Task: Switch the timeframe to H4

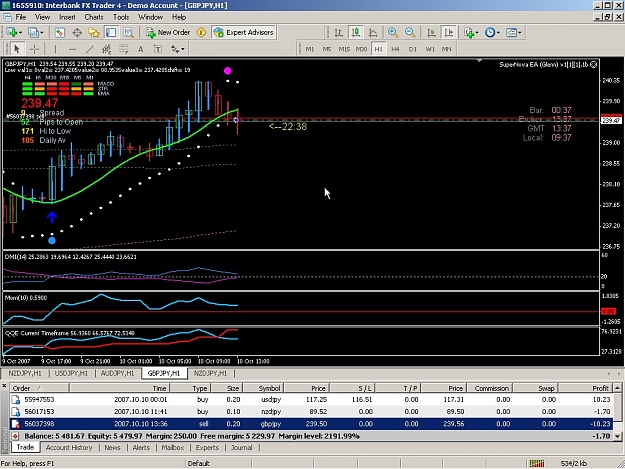Action: pos(395,49)
